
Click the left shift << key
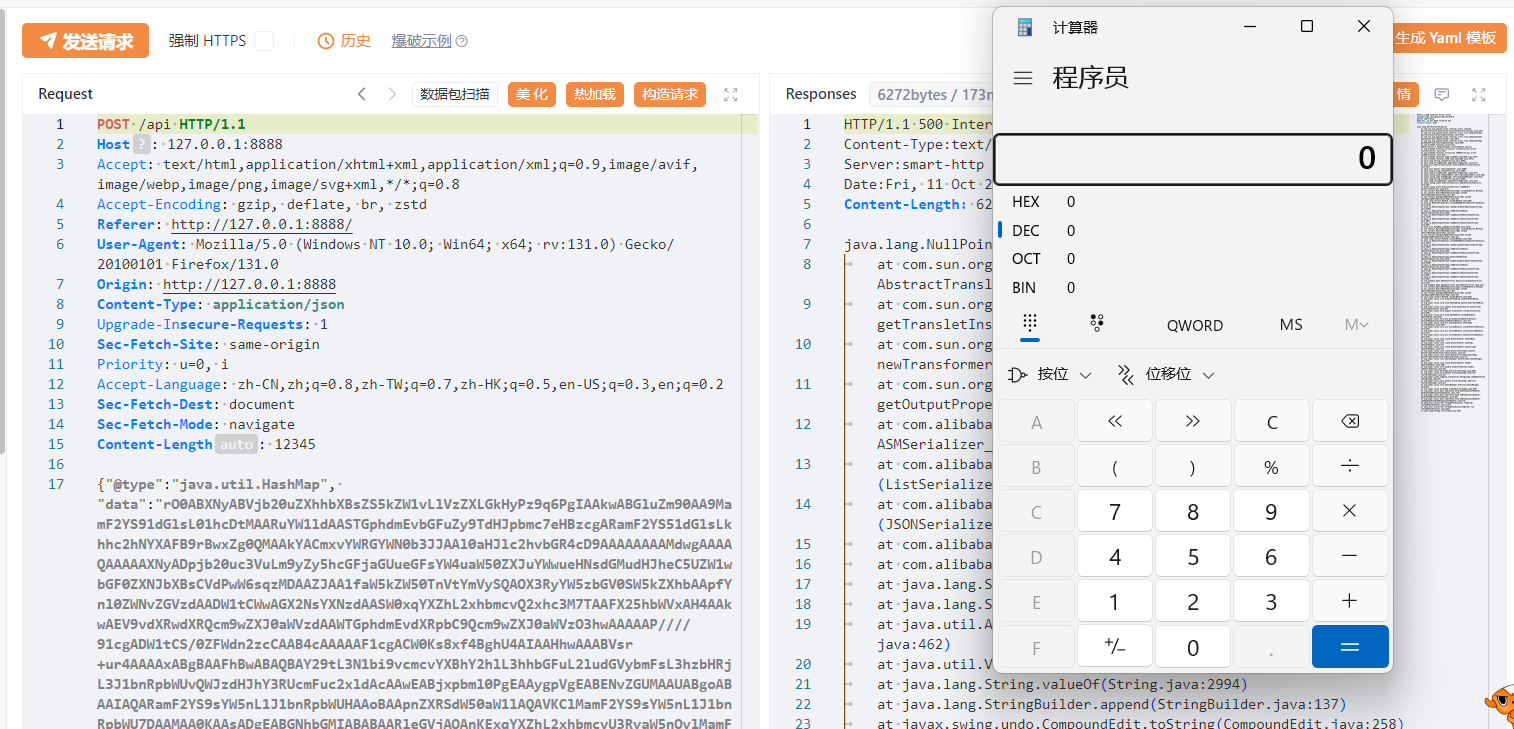pos(1115,422)
